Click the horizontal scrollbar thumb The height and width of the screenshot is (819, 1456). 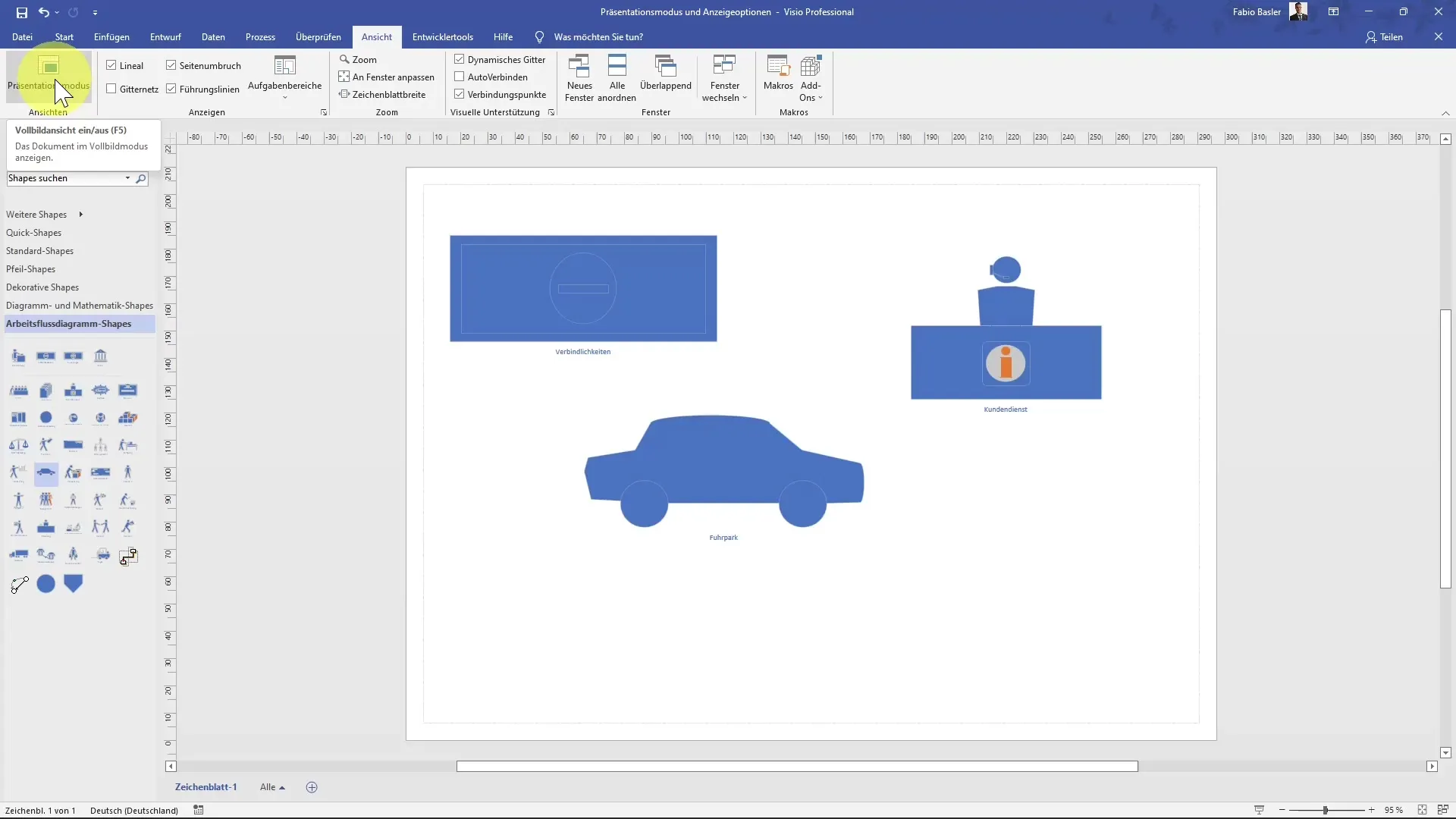[x=797, y=766]
